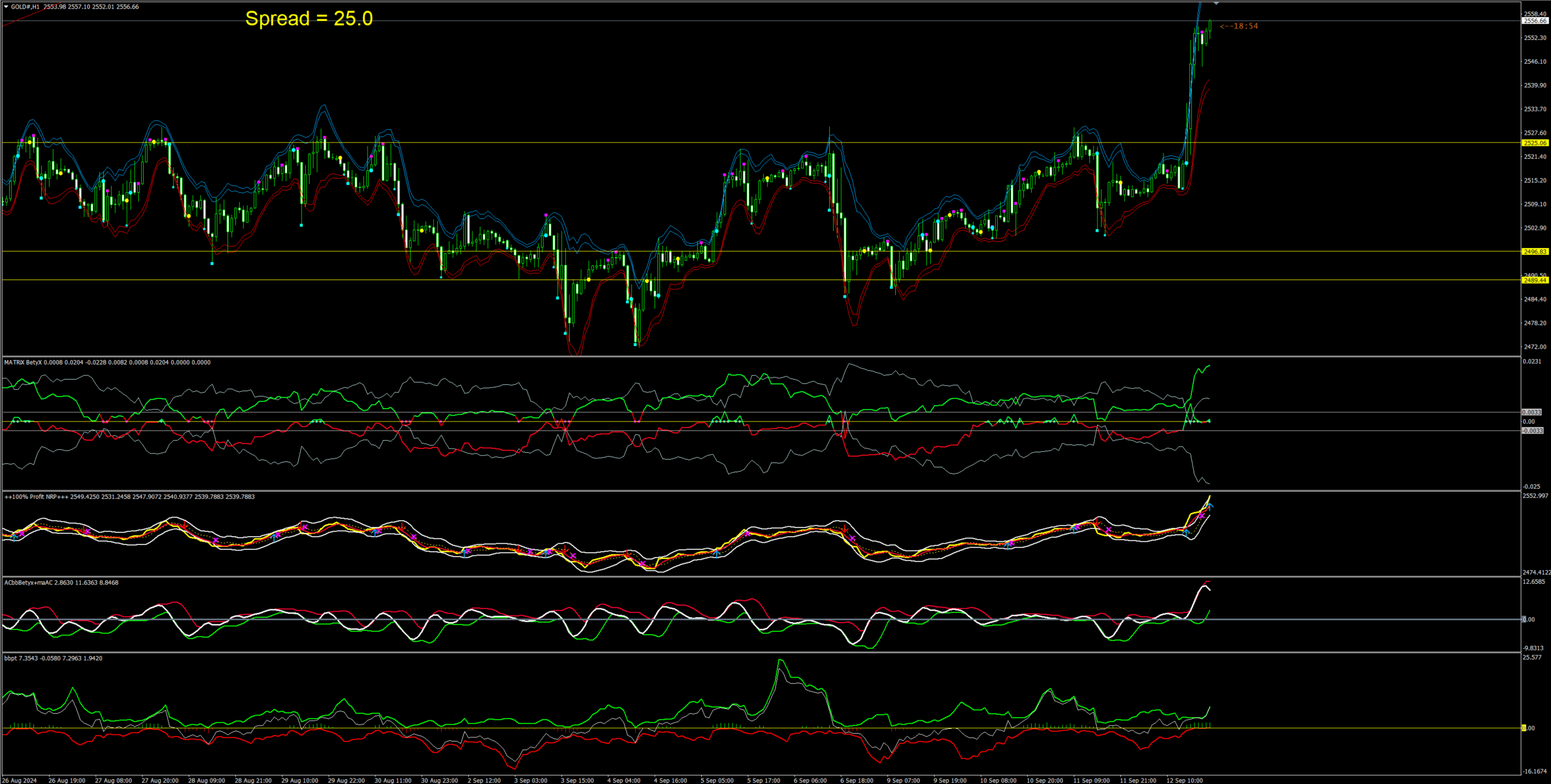Click the MATRIX BetyX indicator label
This screenshot has width=1551, height=784.
23,363
